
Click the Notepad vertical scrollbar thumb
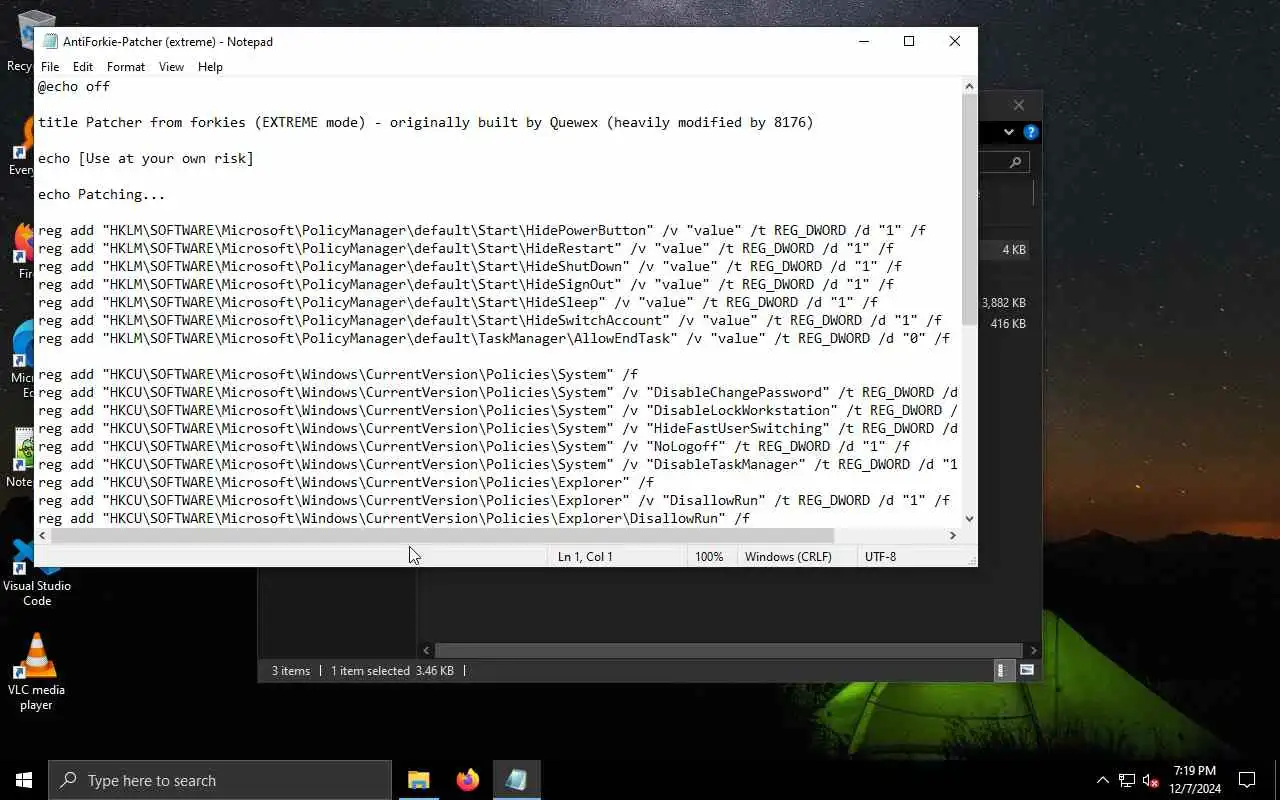point(969,210)
